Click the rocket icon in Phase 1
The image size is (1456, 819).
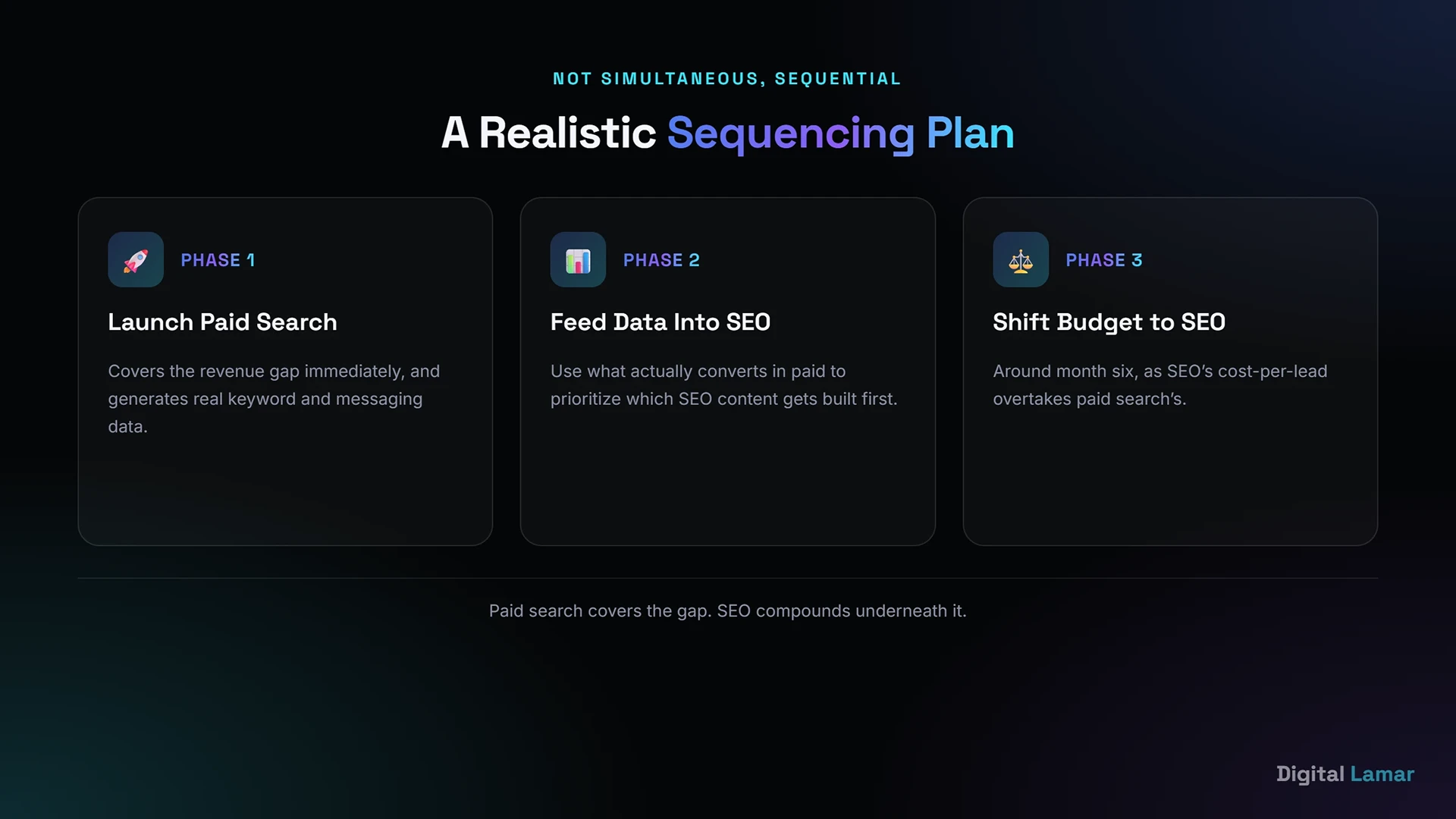click(x=136, y=260)
